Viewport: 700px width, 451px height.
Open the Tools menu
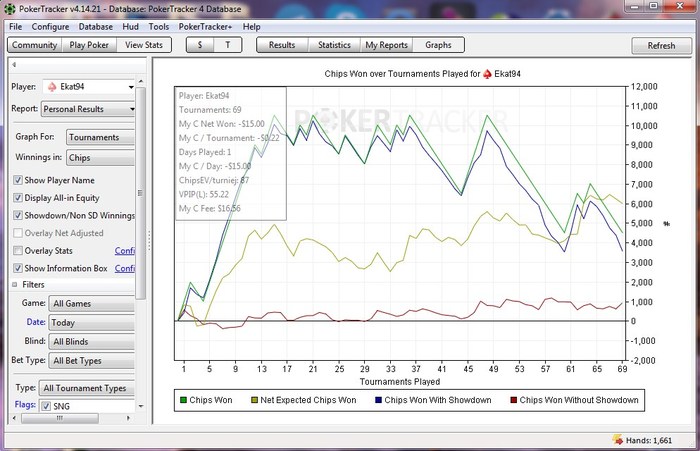pos(159,27)
